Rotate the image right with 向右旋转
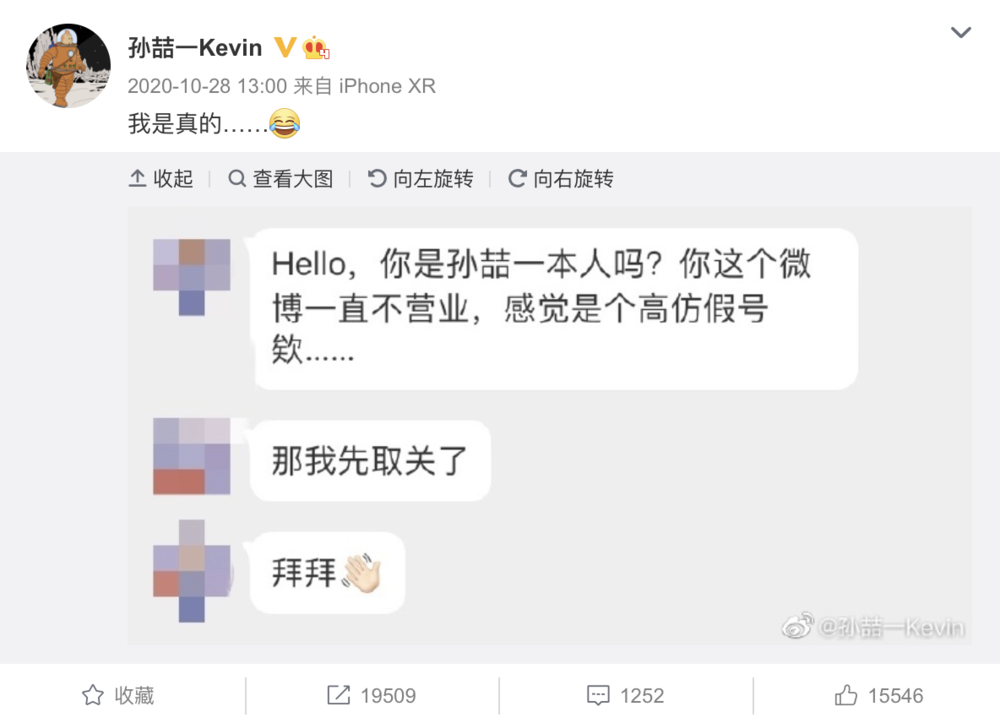Image resolution: width=1000 pixels, height=723 pixels. click(561, 179)
